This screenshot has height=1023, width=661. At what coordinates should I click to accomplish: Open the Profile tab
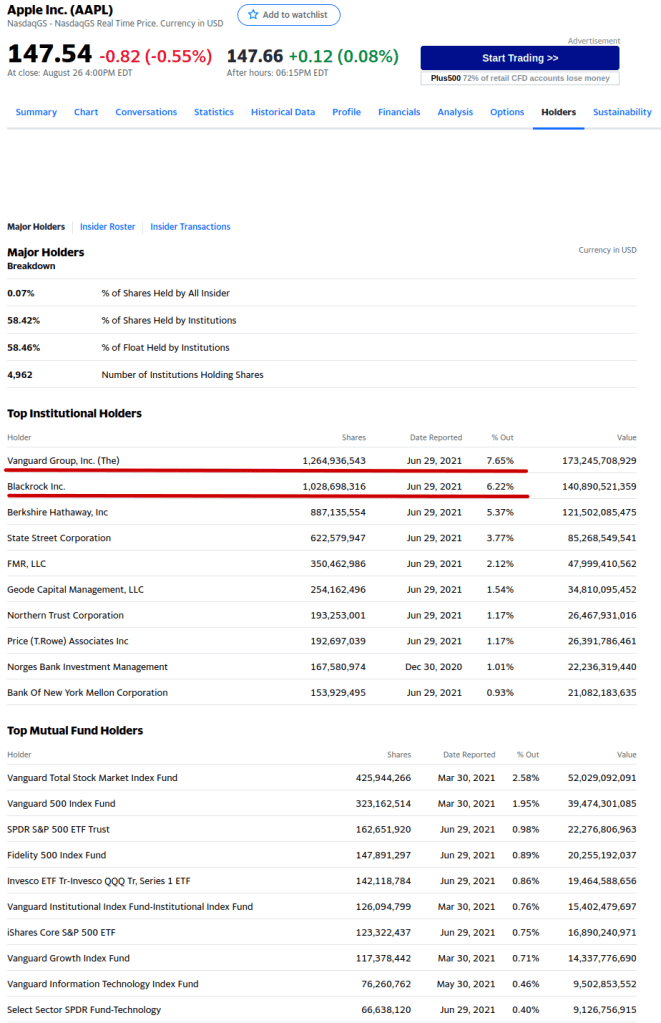pyautogui.click(x=346, y=112)
